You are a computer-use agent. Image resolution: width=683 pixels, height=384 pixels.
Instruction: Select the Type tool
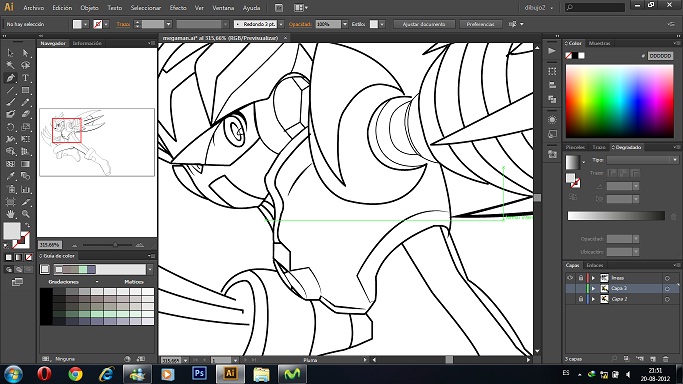[x=25, y=78]
